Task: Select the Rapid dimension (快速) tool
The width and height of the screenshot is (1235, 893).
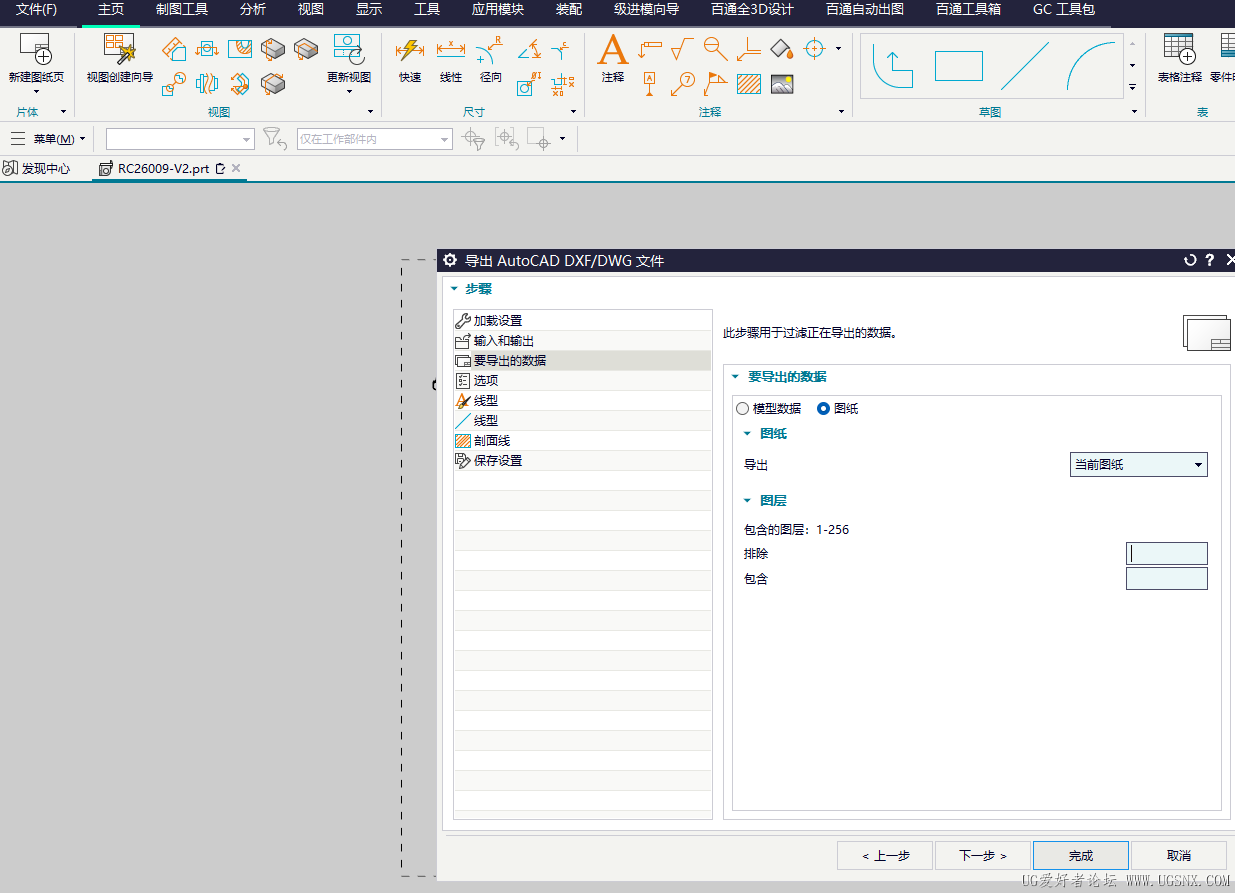Action: pos(410,50)
